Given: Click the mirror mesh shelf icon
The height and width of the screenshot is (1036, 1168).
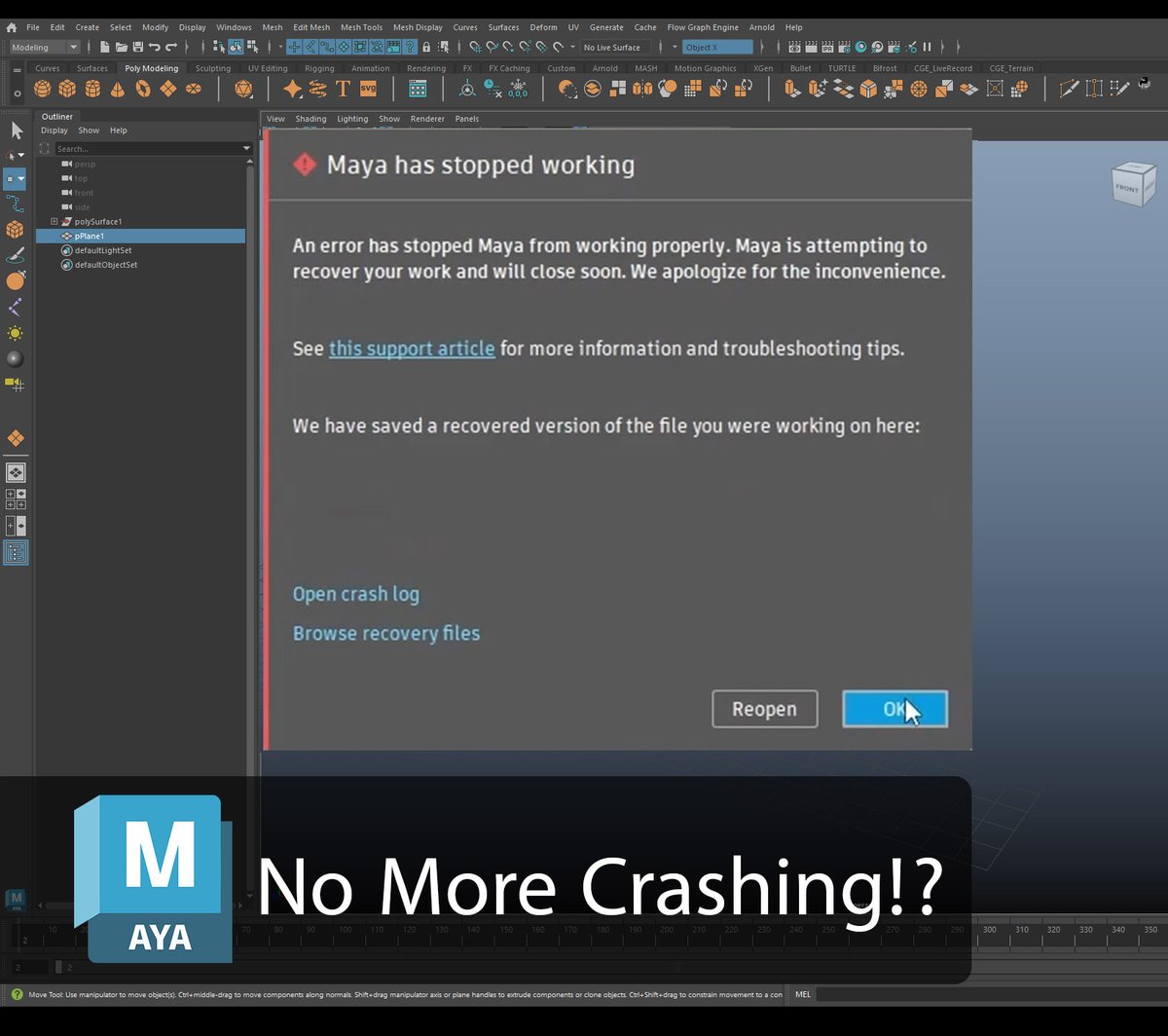Looking at the screenshot, I should click(x=642, y=89).
